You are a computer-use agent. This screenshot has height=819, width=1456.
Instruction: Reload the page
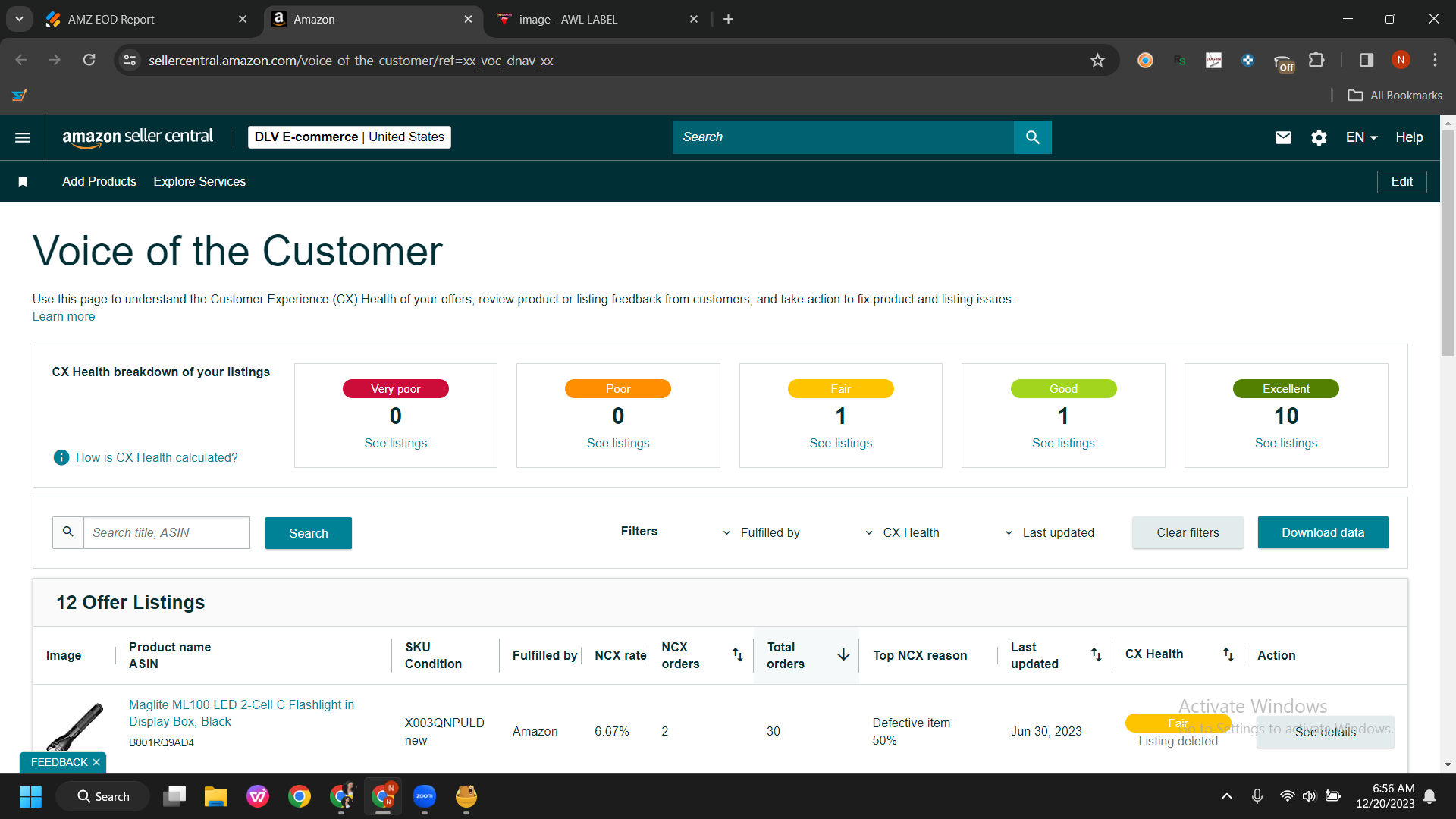click(x=89, y=61)
